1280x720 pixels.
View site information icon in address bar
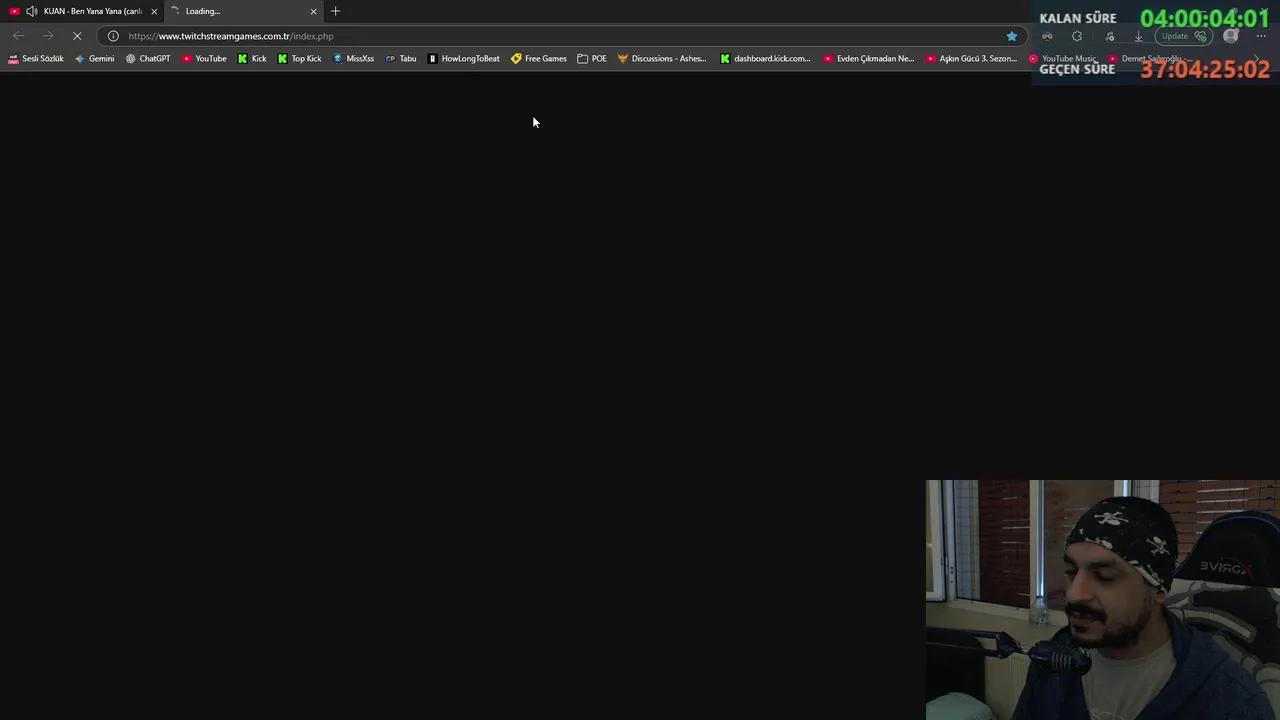pos(113,36)
